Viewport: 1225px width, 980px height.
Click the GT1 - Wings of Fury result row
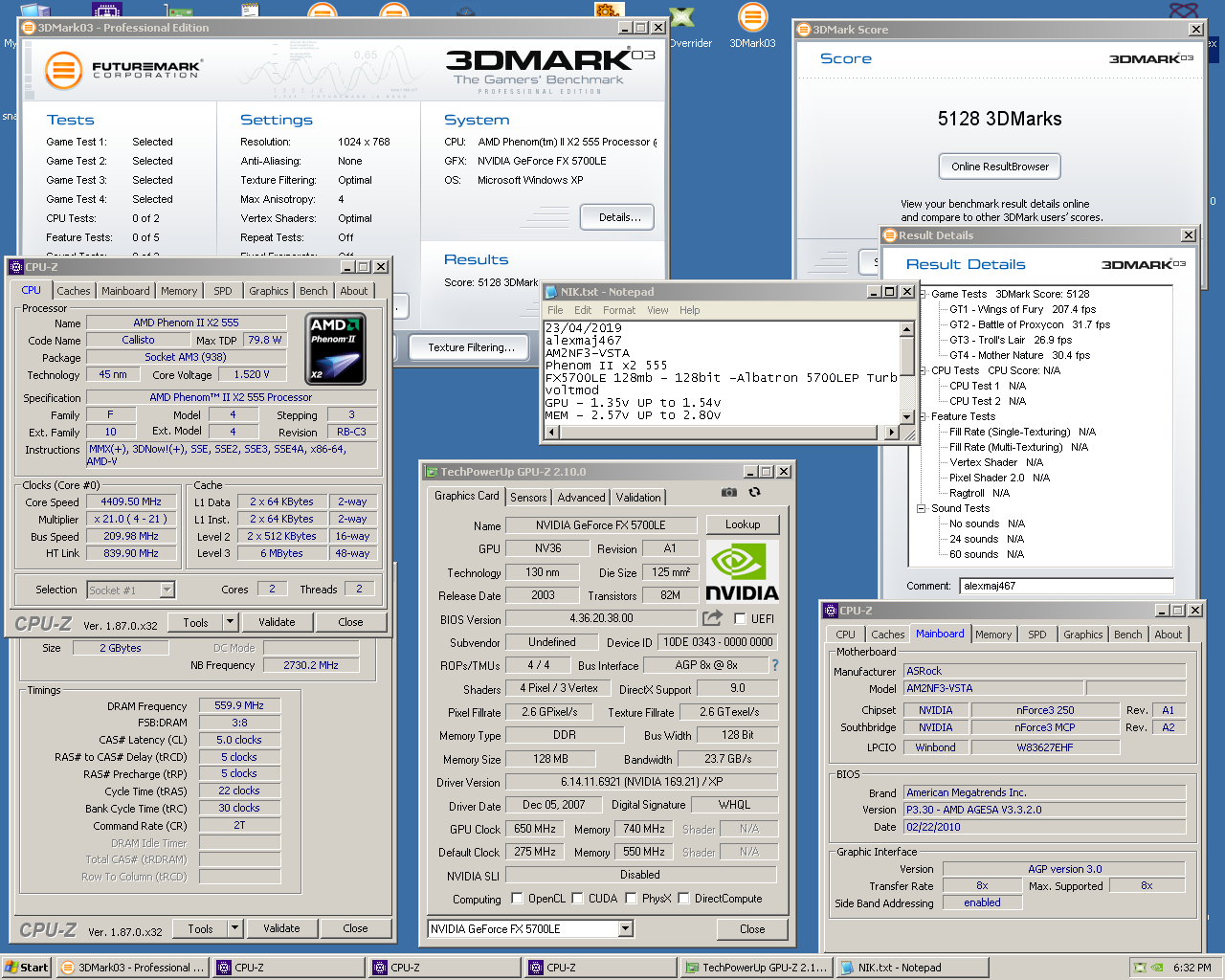(x=1022, y=309)
